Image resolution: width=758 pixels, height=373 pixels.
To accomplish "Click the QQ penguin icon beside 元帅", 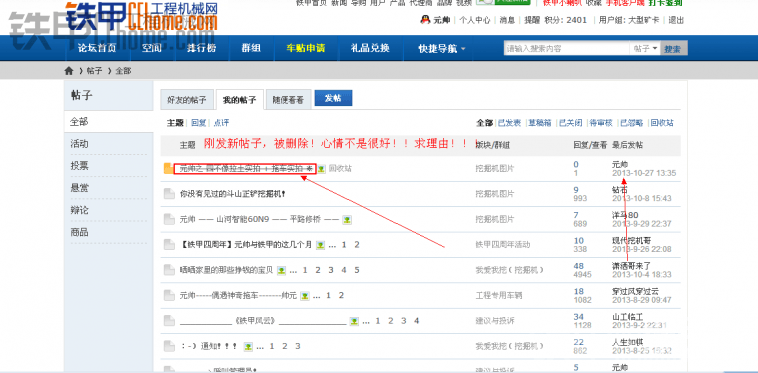I will 425,20.
